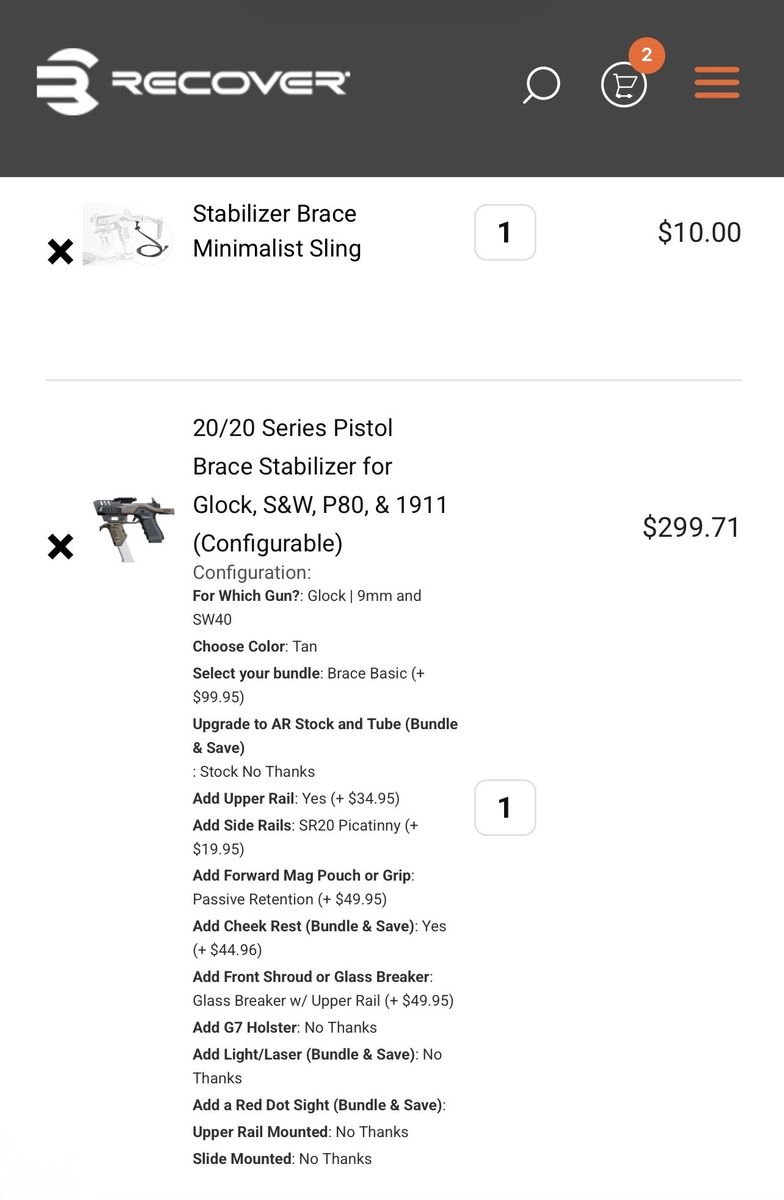Click the quantity field for the 20/20 Series brace
Image resolution: width=784 pixels, height=1200 pixels.
click(505, 807)
